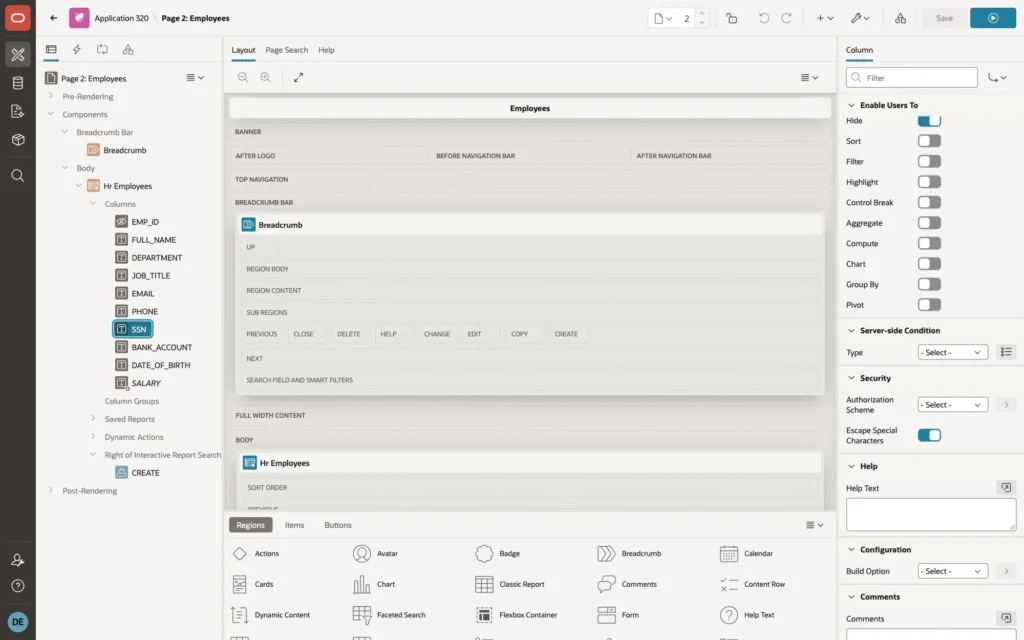Open SQL Workshop database icon in sidebar
The width and height of the screenshot is (1024, 640).
18,83
